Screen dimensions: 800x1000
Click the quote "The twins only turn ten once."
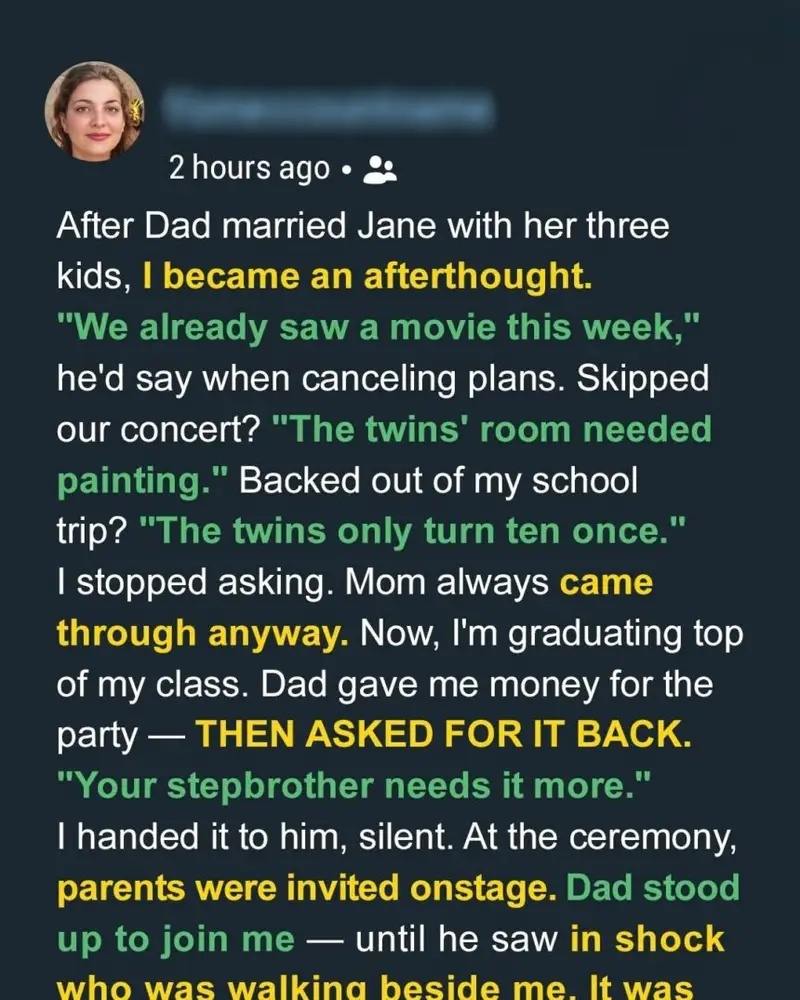click(414, 531)
